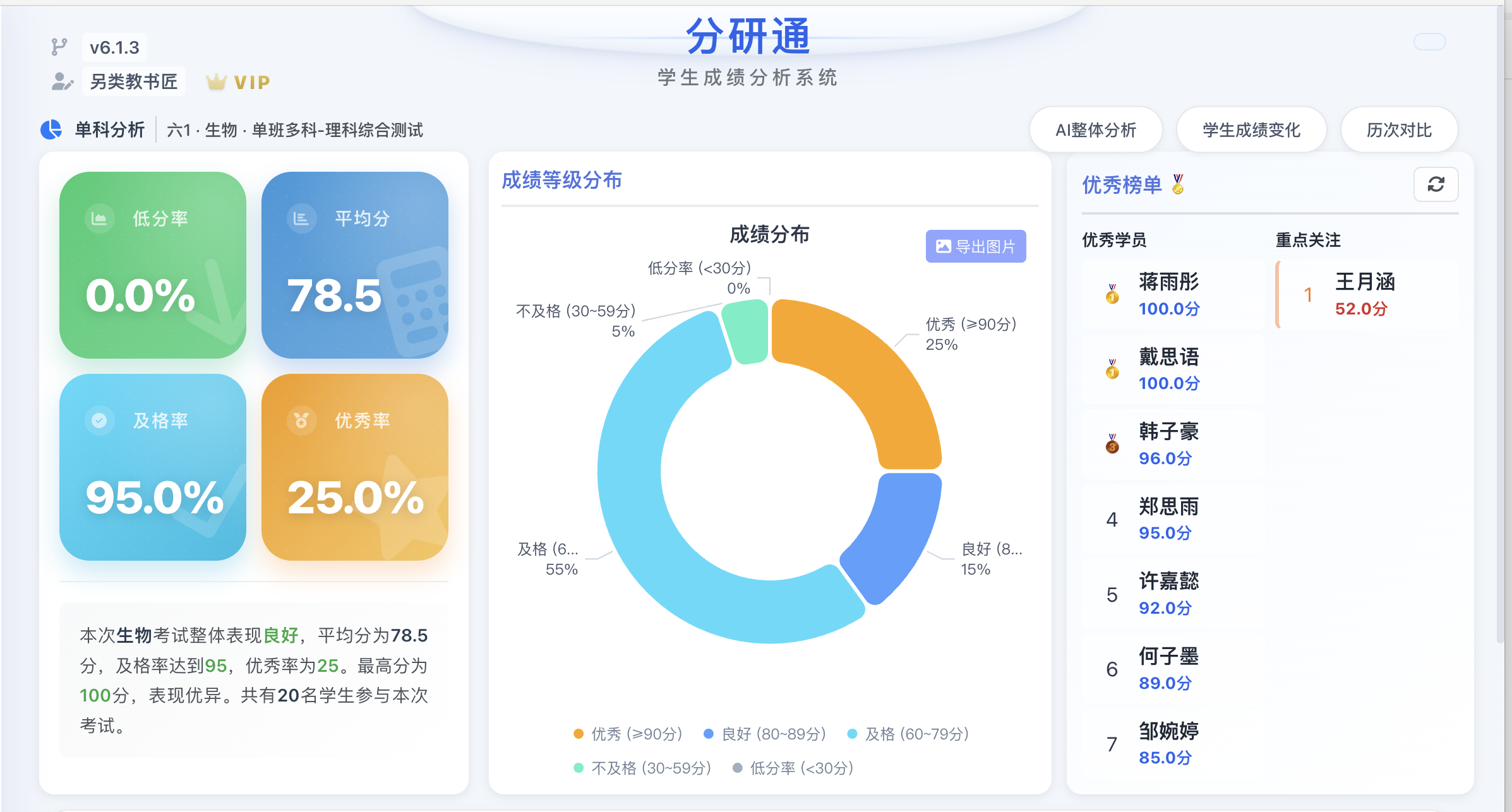The width and height of the screenshot is (1512, 812).
Task: Export the chart using 导出图片
Action: tap(975, 246)
